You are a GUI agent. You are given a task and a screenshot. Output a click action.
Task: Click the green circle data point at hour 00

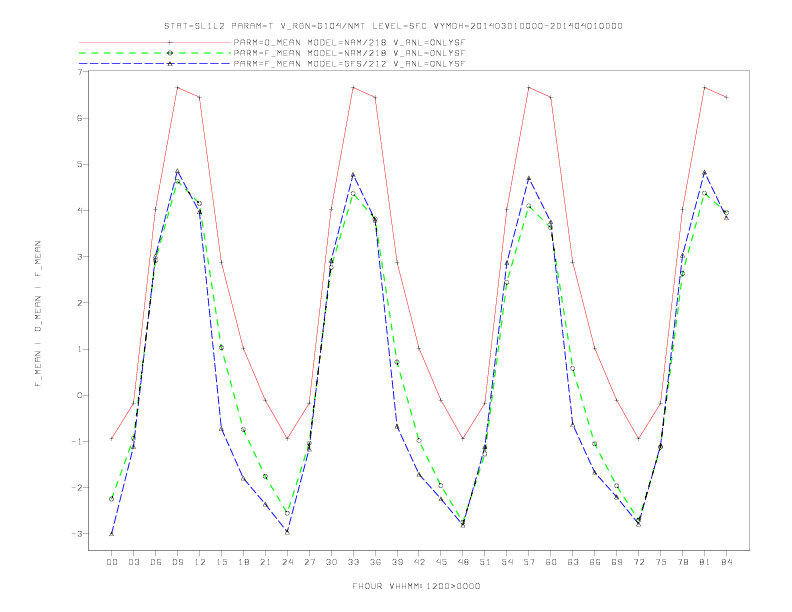click(112, 499)
